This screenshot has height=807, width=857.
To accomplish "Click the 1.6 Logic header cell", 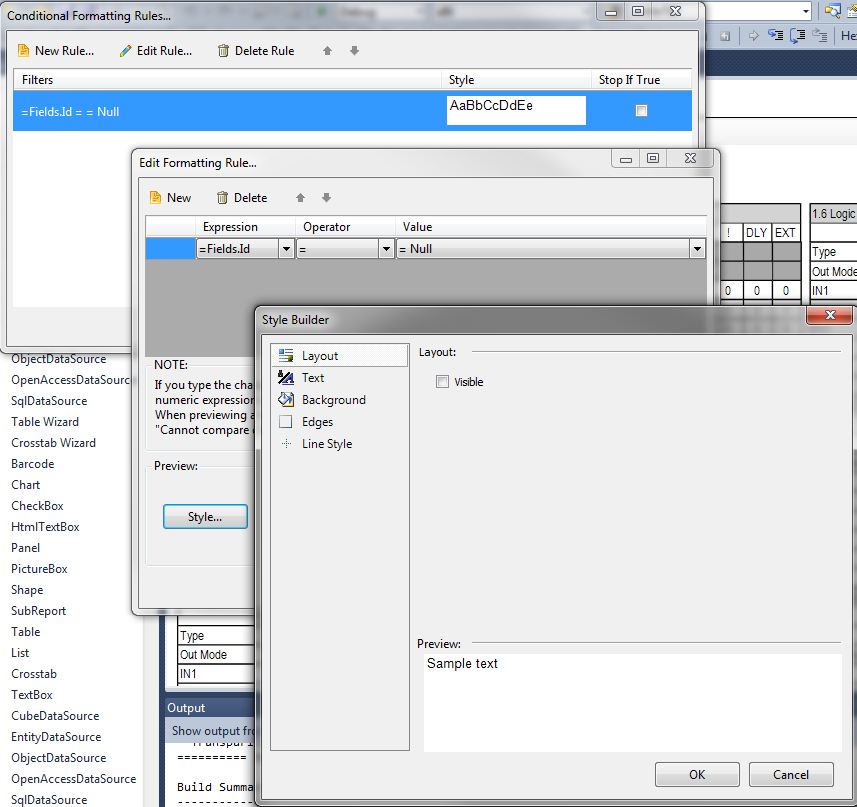I will click(x=833, y=214).
